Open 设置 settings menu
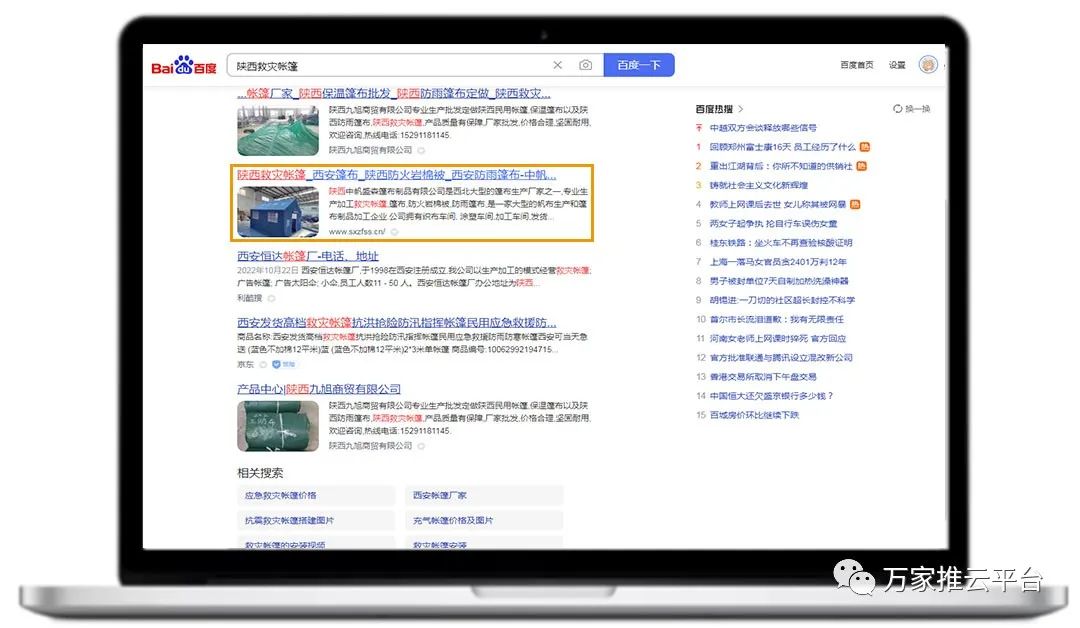 click(x=897, y=65)
